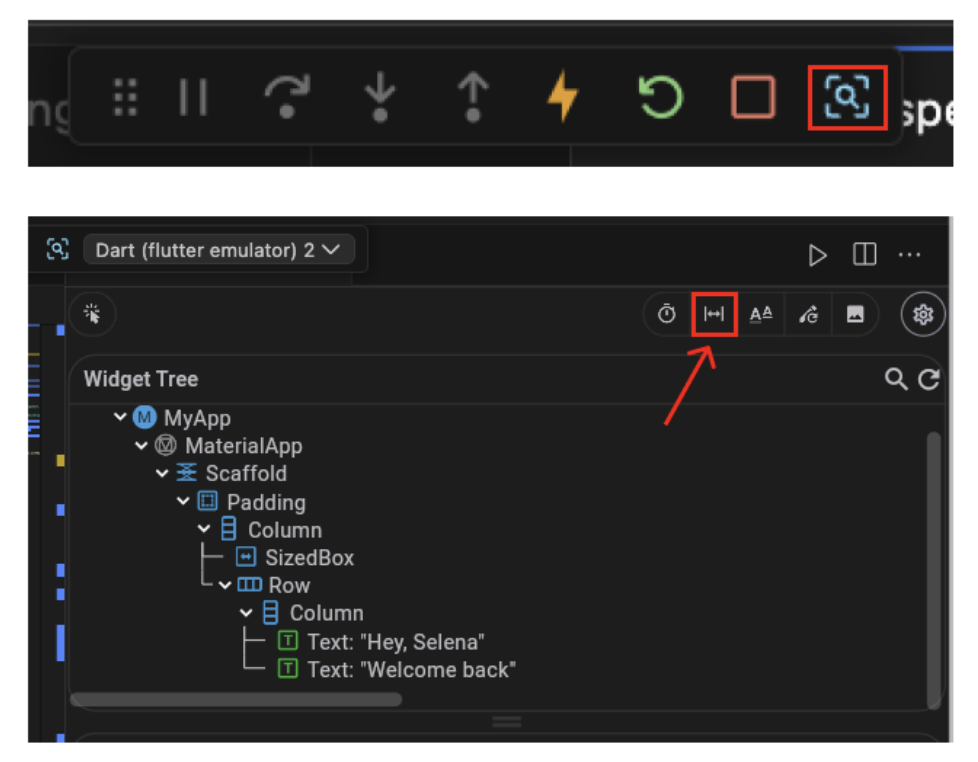This screenshot has height=762, width=978.
Task: Open the Dart (flutter emulator) 2 dropdown
Action: tap(219, 250)
